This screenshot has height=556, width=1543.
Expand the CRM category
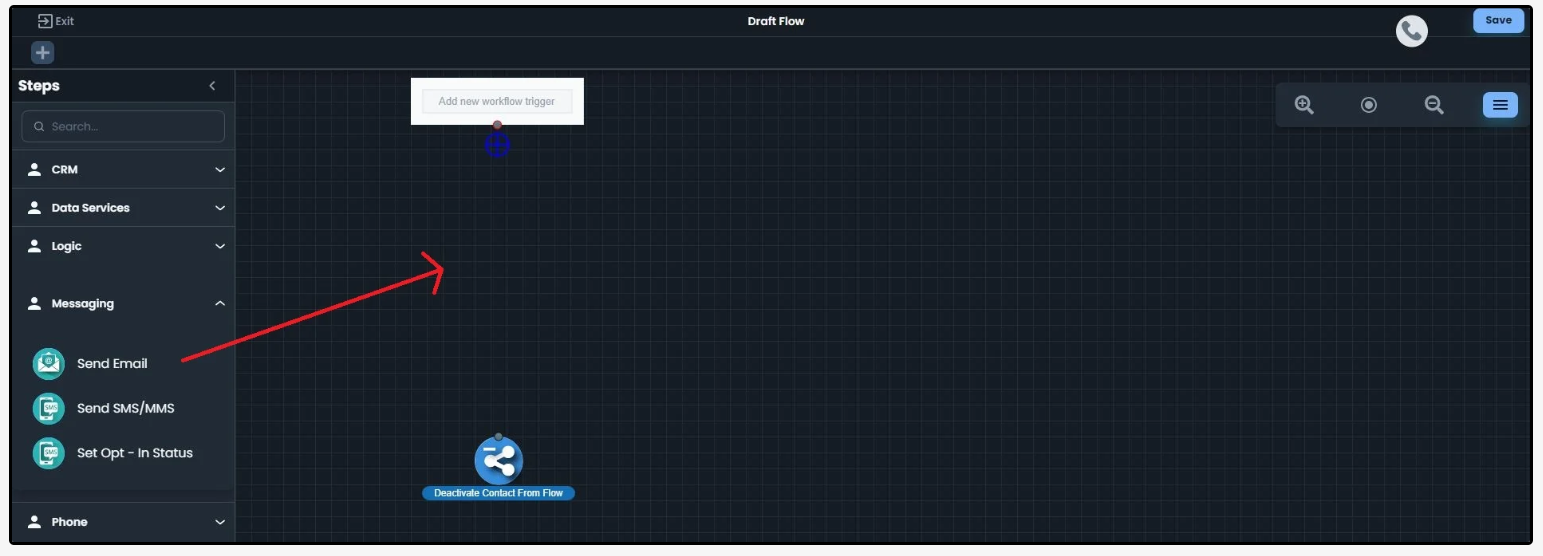(124, 170)
